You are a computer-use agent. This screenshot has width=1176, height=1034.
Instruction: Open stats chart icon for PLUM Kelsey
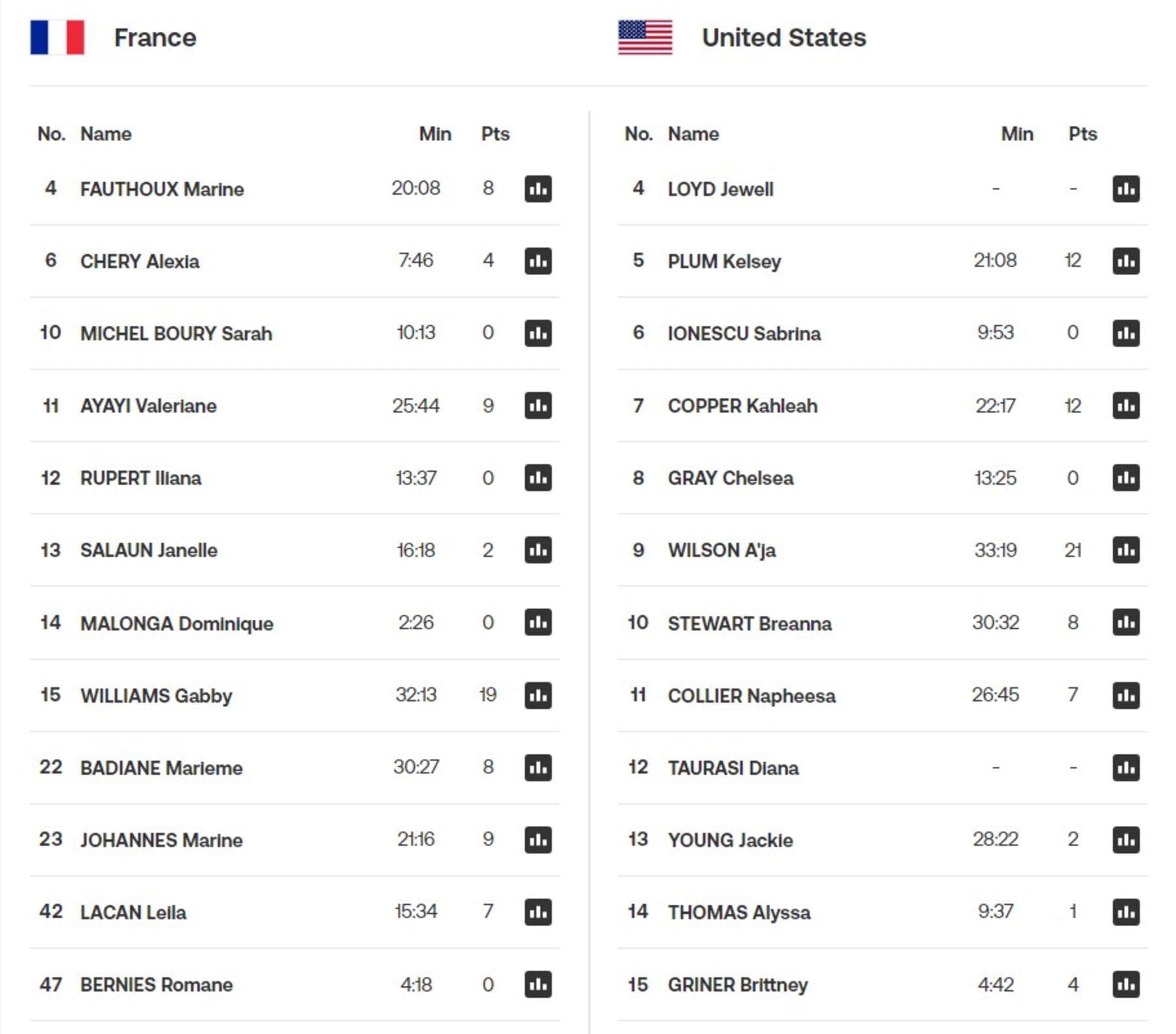click(x=1126, y=261)
